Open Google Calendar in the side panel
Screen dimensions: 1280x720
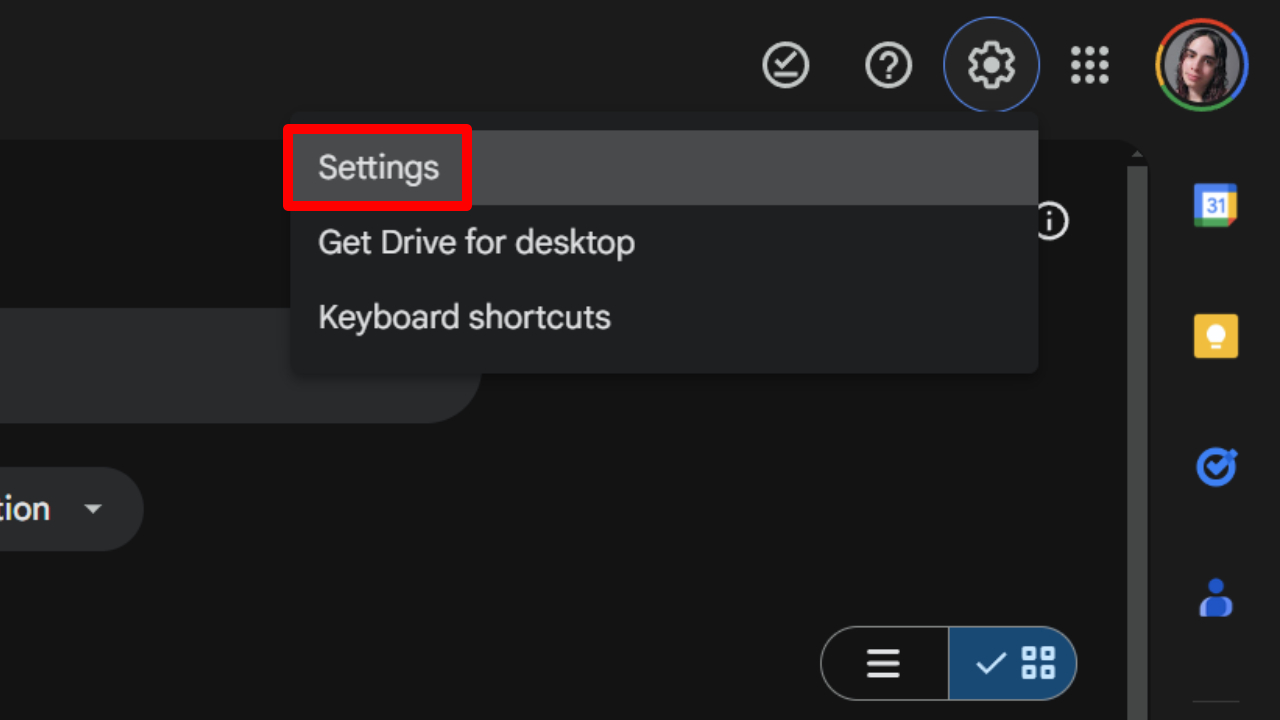tap(1215, 206)
